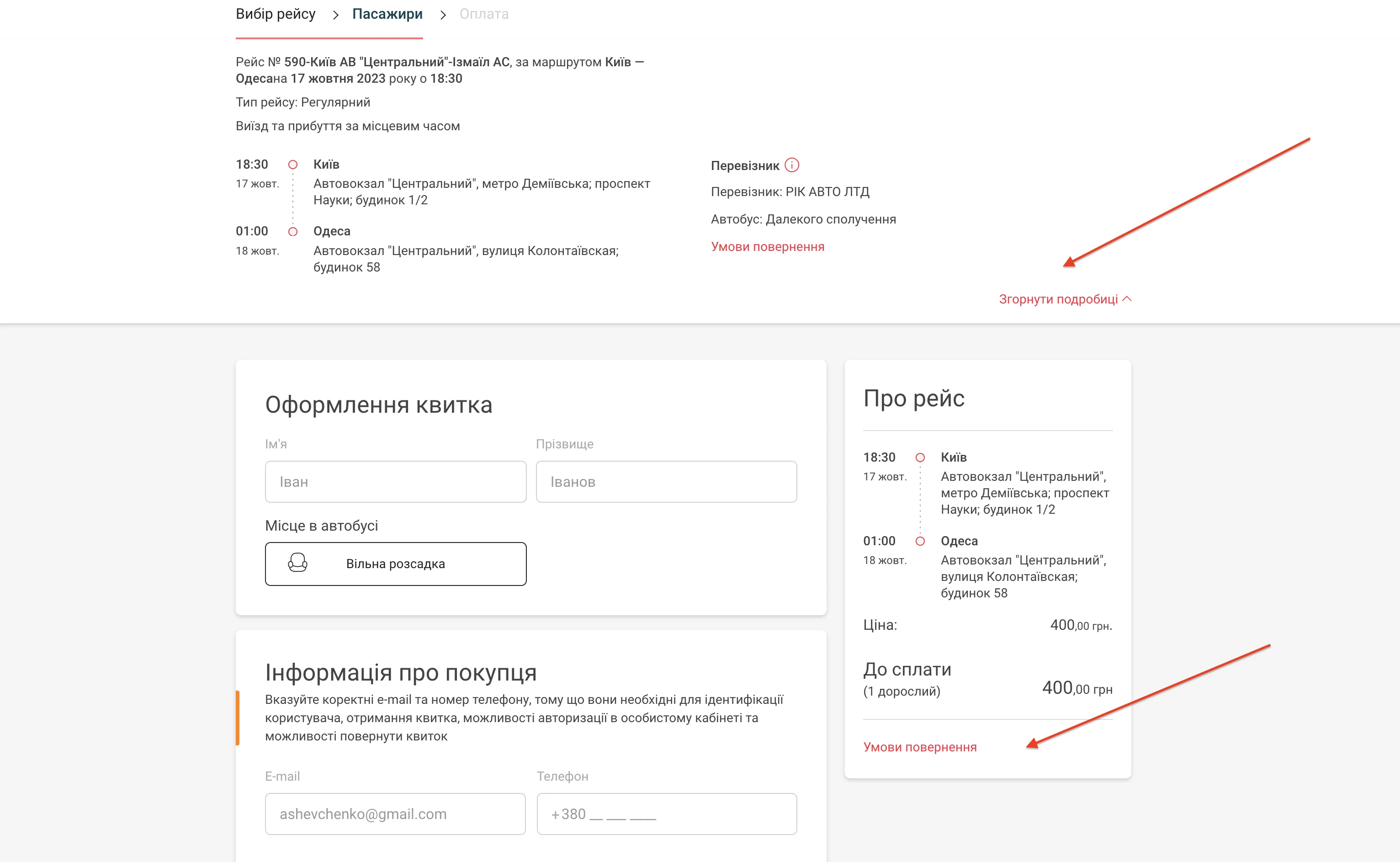The height and width of the screenshot is (862, 1400).
Task: Go to the Вибір рейсу step
Action: 276,14
